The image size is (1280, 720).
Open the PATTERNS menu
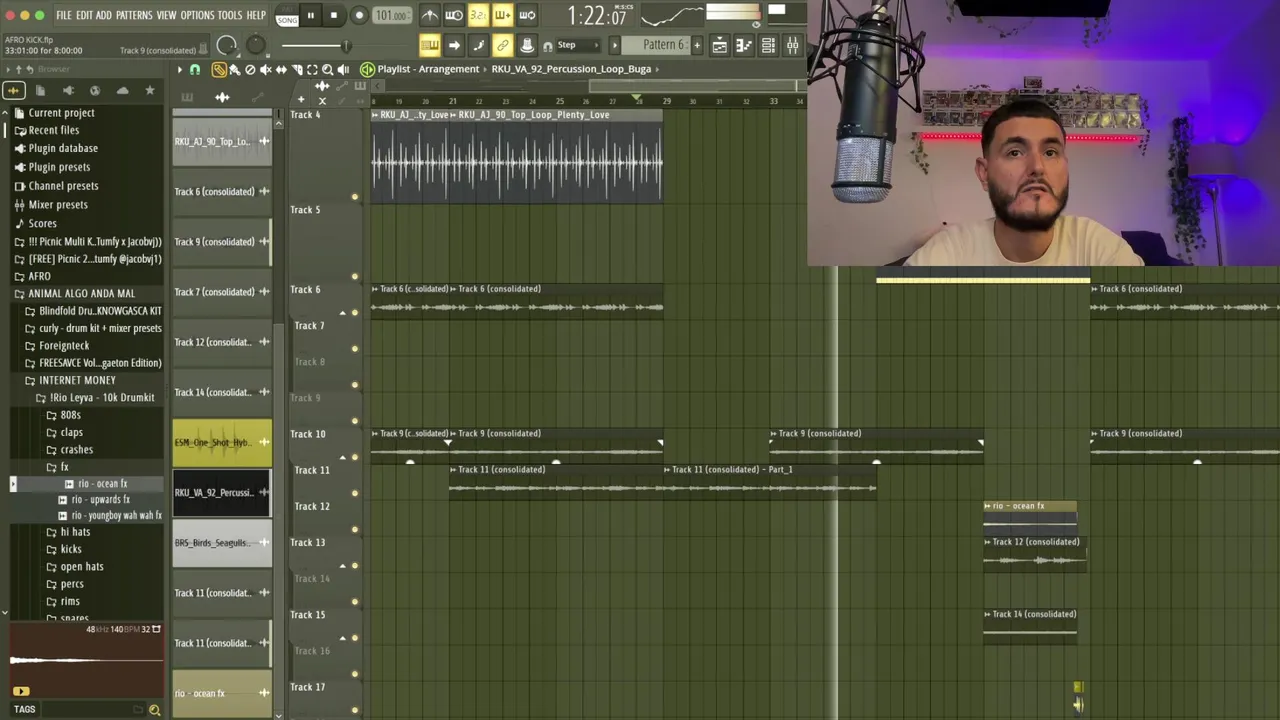(x=134, y=15)
